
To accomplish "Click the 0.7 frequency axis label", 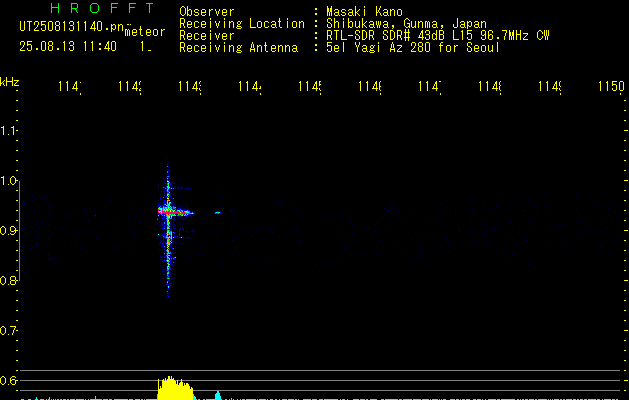I will click(8, 331).
